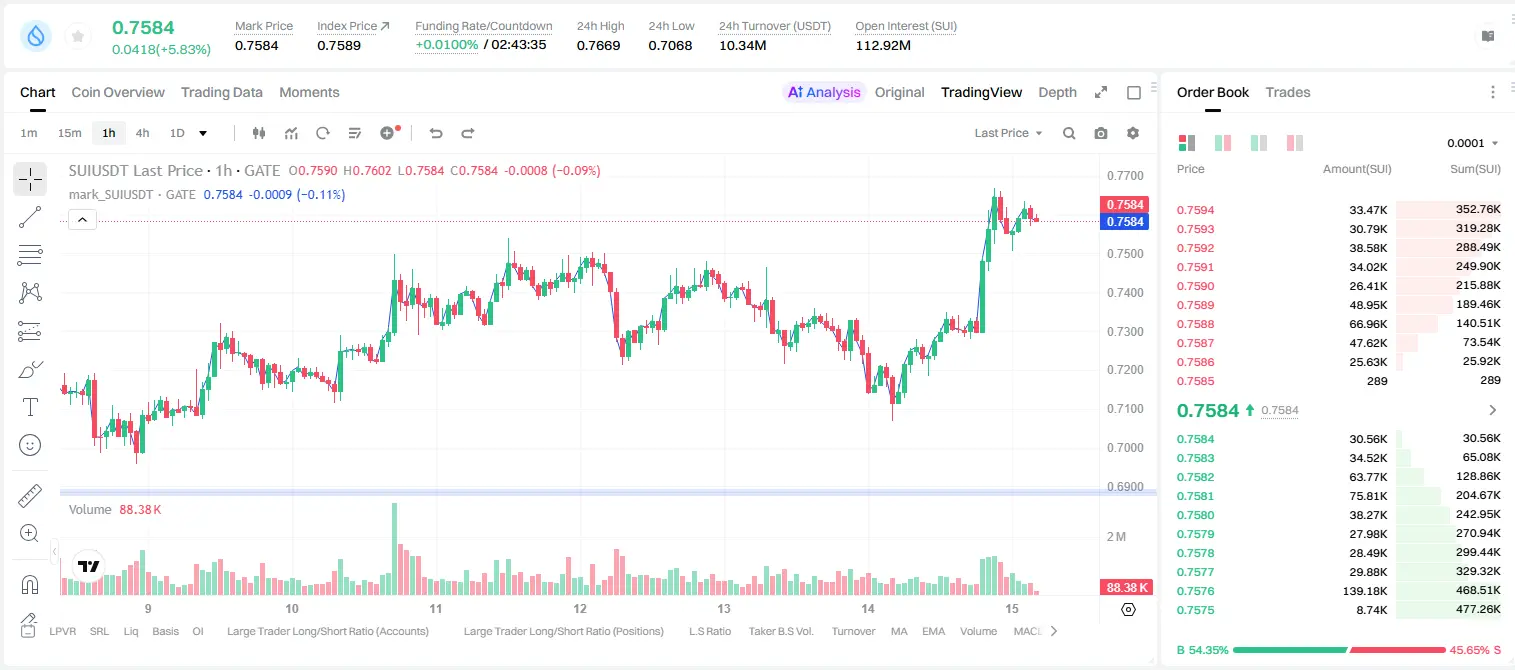Open chart settings gear icon
This screenshot has height=670, width=1515.
[x=1133, y=133]
